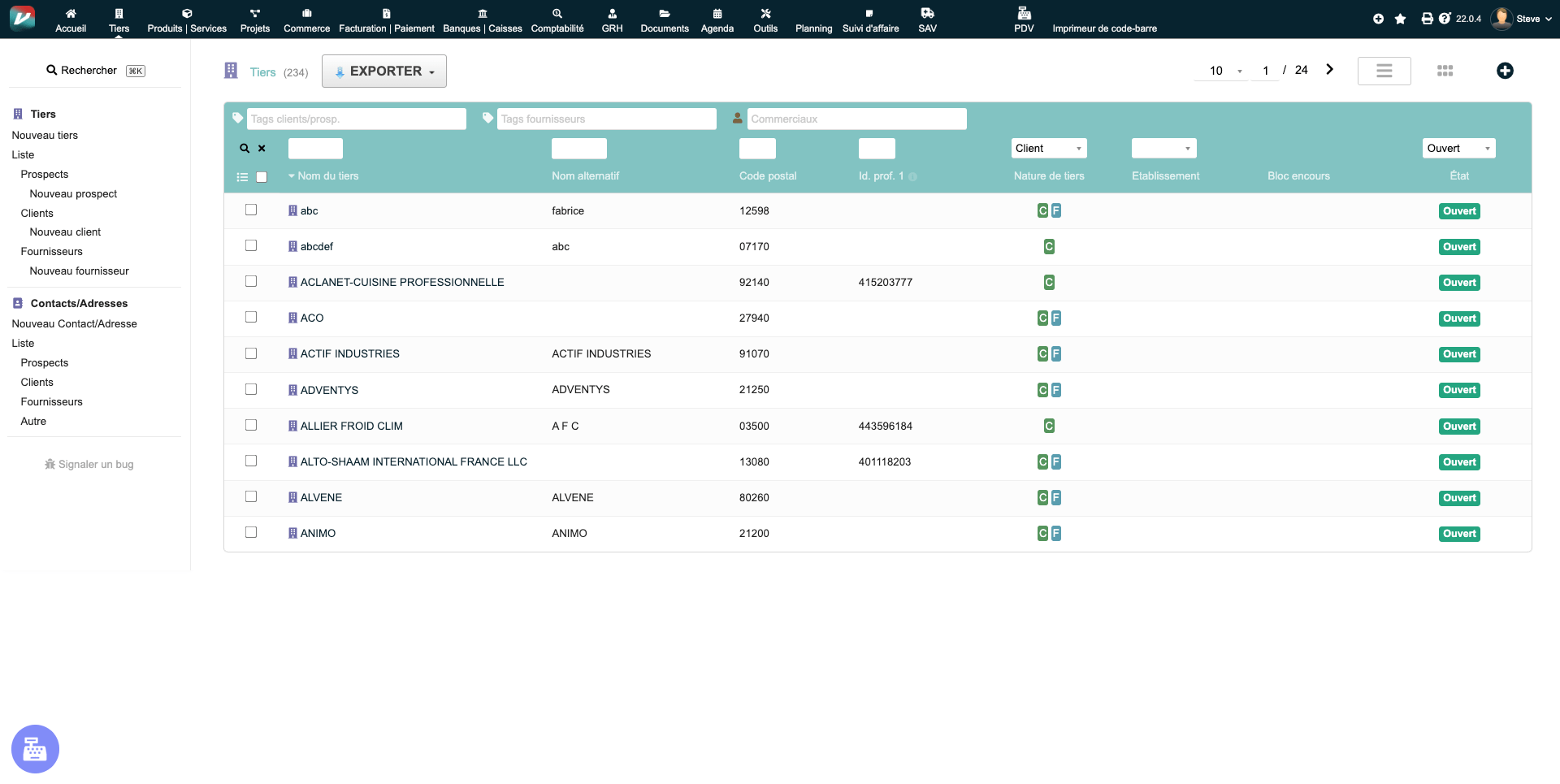Click the print icon in top bar
The height and width of the screenshot is (784, 1560).
(x=1427, y=19)
